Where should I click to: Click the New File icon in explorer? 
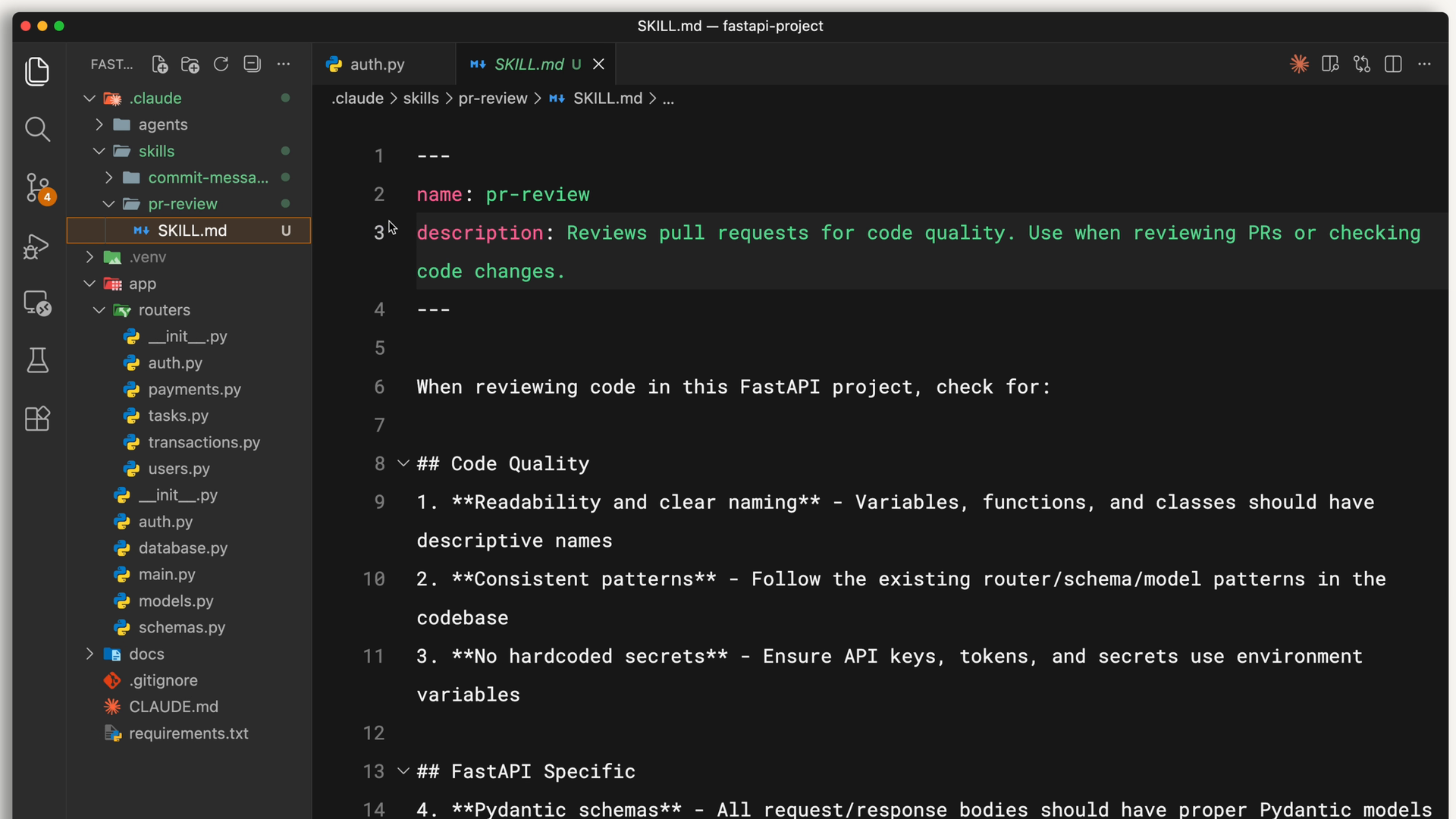coord(159,64)
